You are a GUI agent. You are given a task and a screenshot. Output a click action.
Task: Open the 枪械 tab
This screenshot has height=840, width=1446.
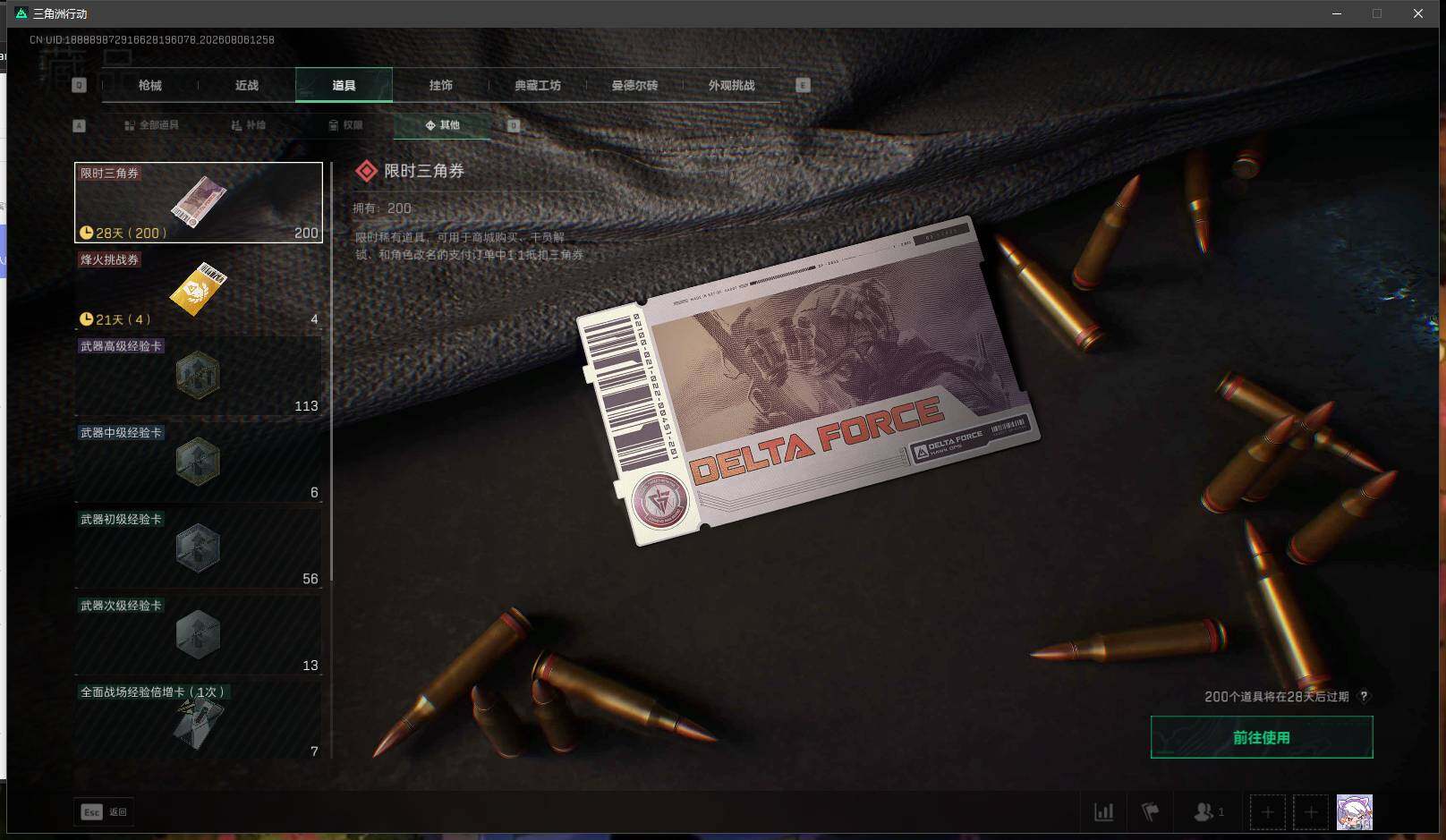coord(150,85)
